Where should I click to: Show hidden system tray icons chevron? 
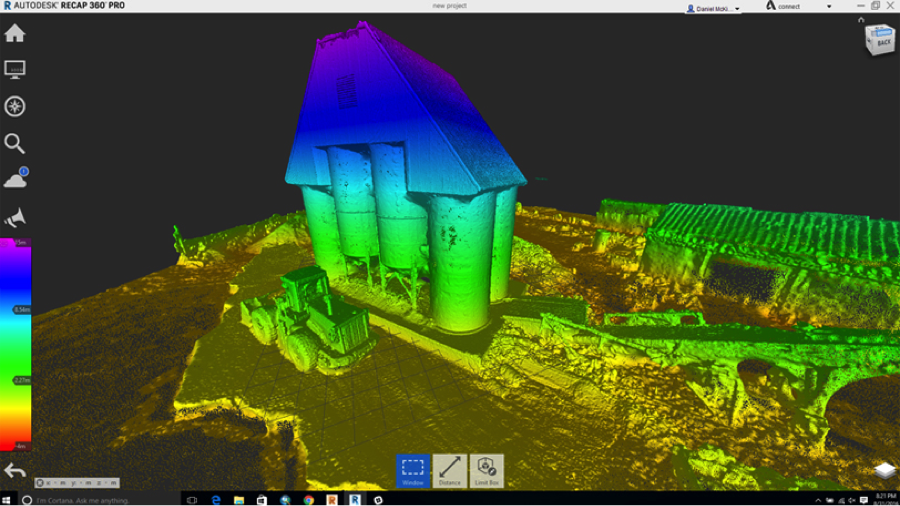(818, 499)
